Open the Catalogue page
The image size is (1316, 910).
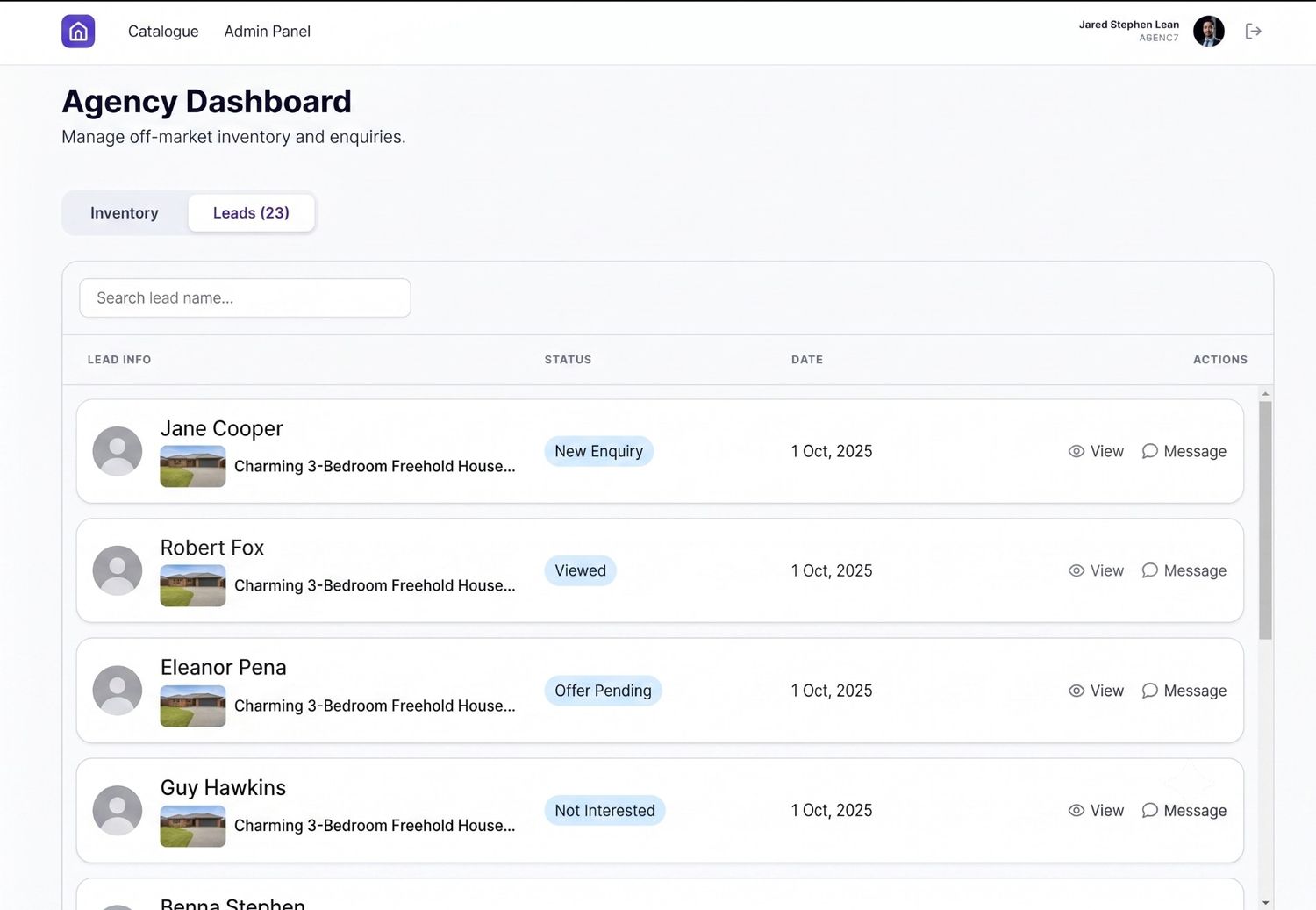[163, 32]
